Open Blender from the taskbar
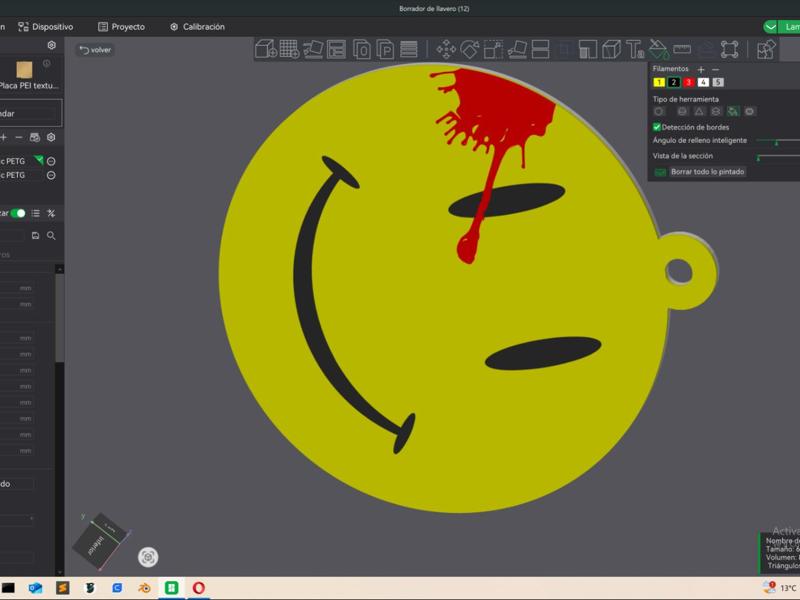The height and width of the screenshot is (600, 800). coord(144,588)
